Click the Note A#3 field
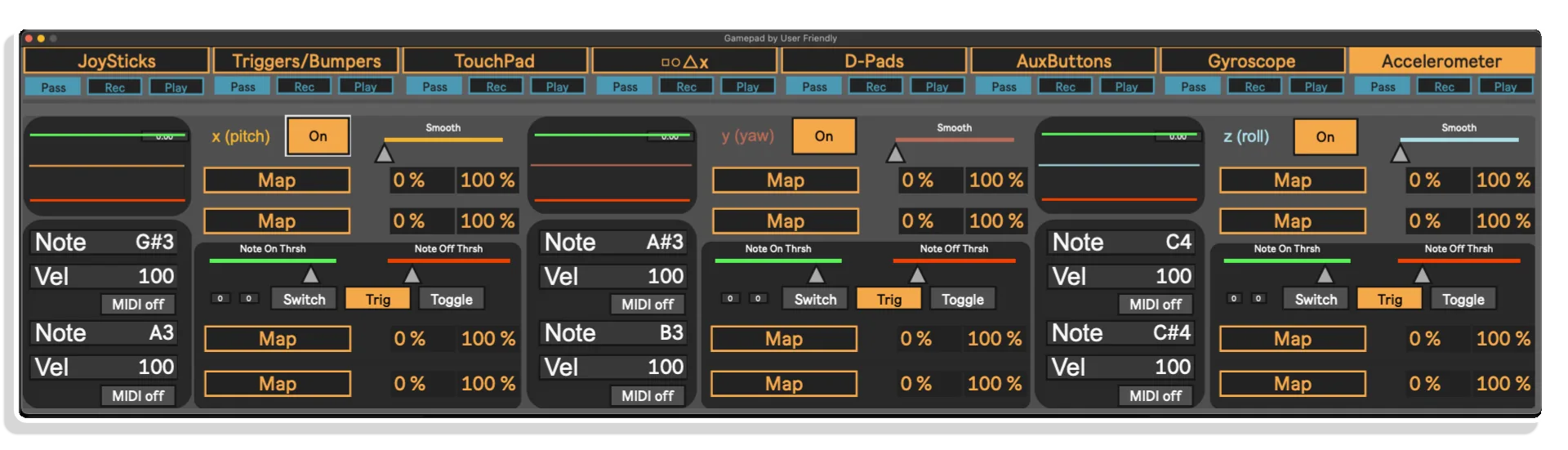The height and width of the screenshot is (450, 1568). coord(613,243)
